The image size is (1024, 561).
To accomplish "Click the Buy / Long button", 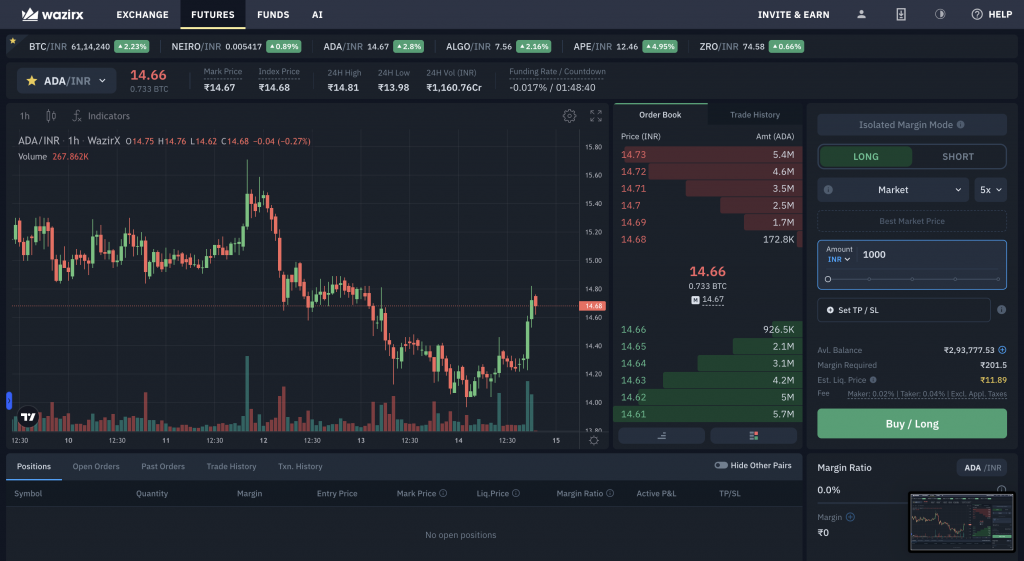I will (x=912, y=424).
